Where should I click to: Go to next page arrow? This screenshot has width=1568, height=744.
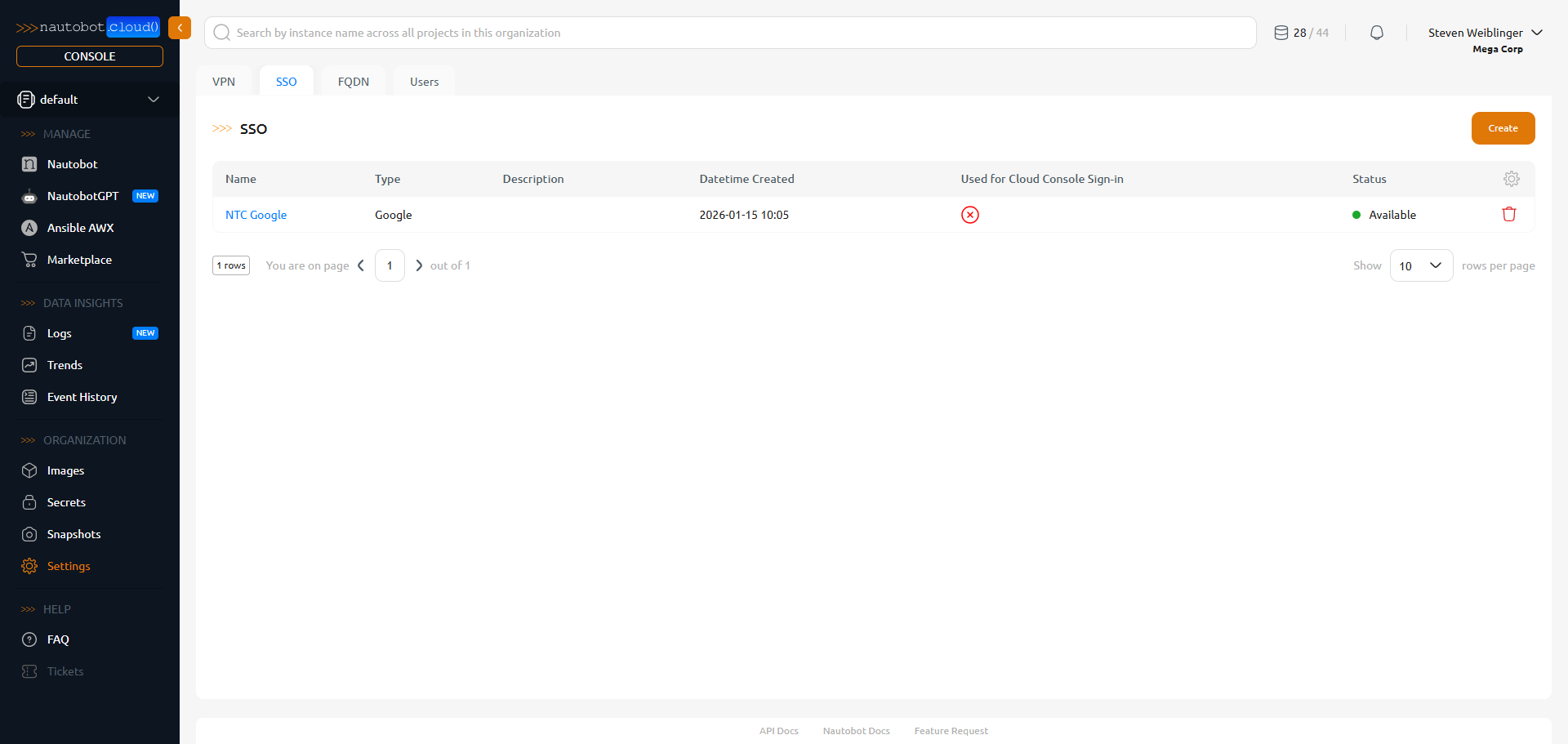(419, 265)
